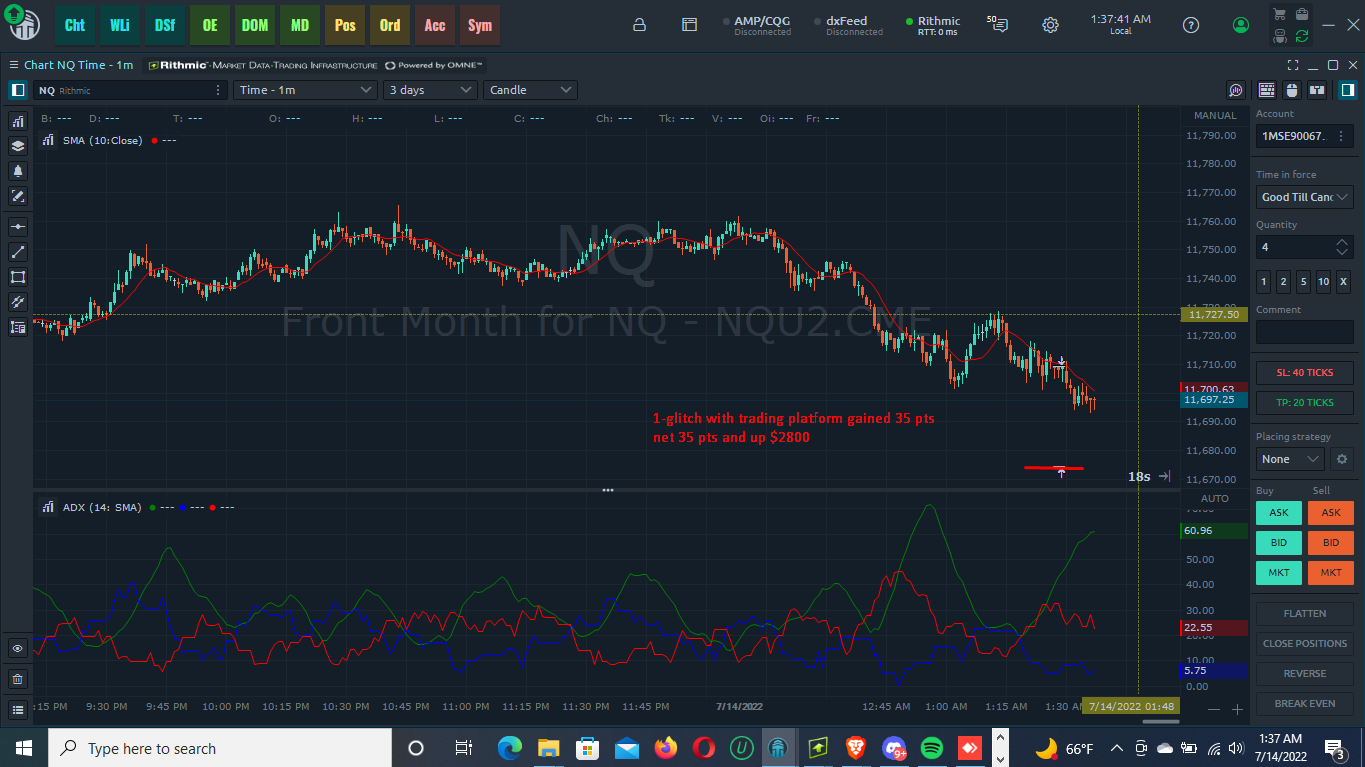
Task: Expand the Time - 1m timeframe dropdown
Action: pos(305,90)
